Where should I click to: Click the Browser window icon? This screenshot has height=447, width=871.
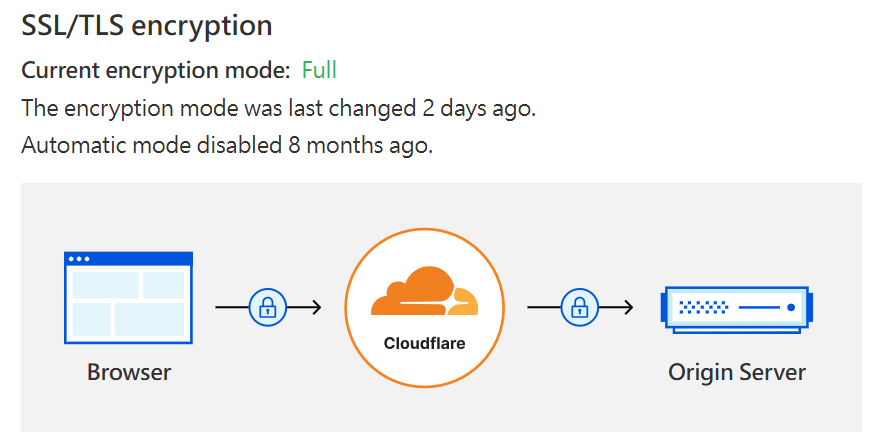click(x=128, y=296)
